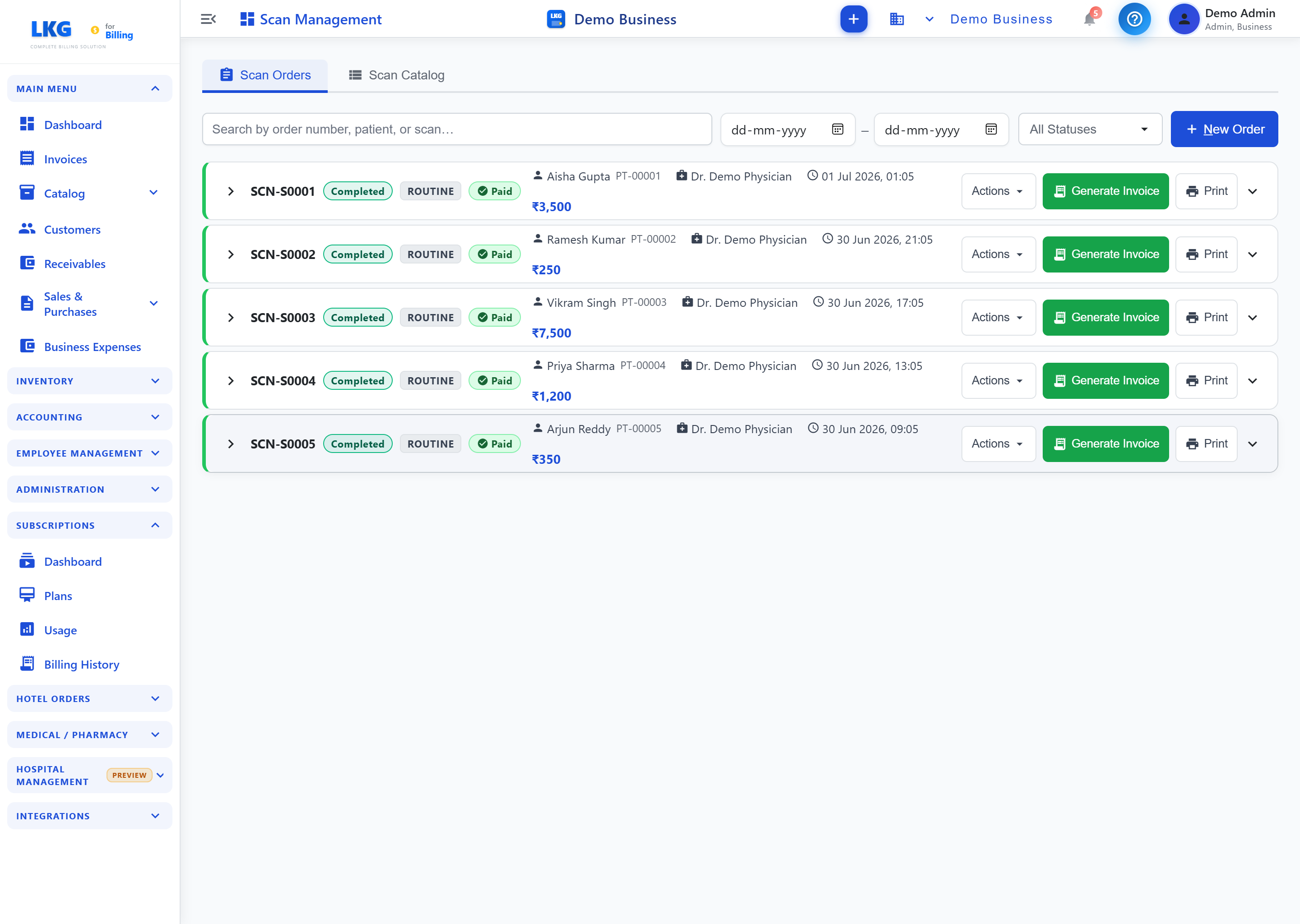This screenshot has height=924, width=1300.
Task: Expand the Accounting section
Action: point(89,417)
